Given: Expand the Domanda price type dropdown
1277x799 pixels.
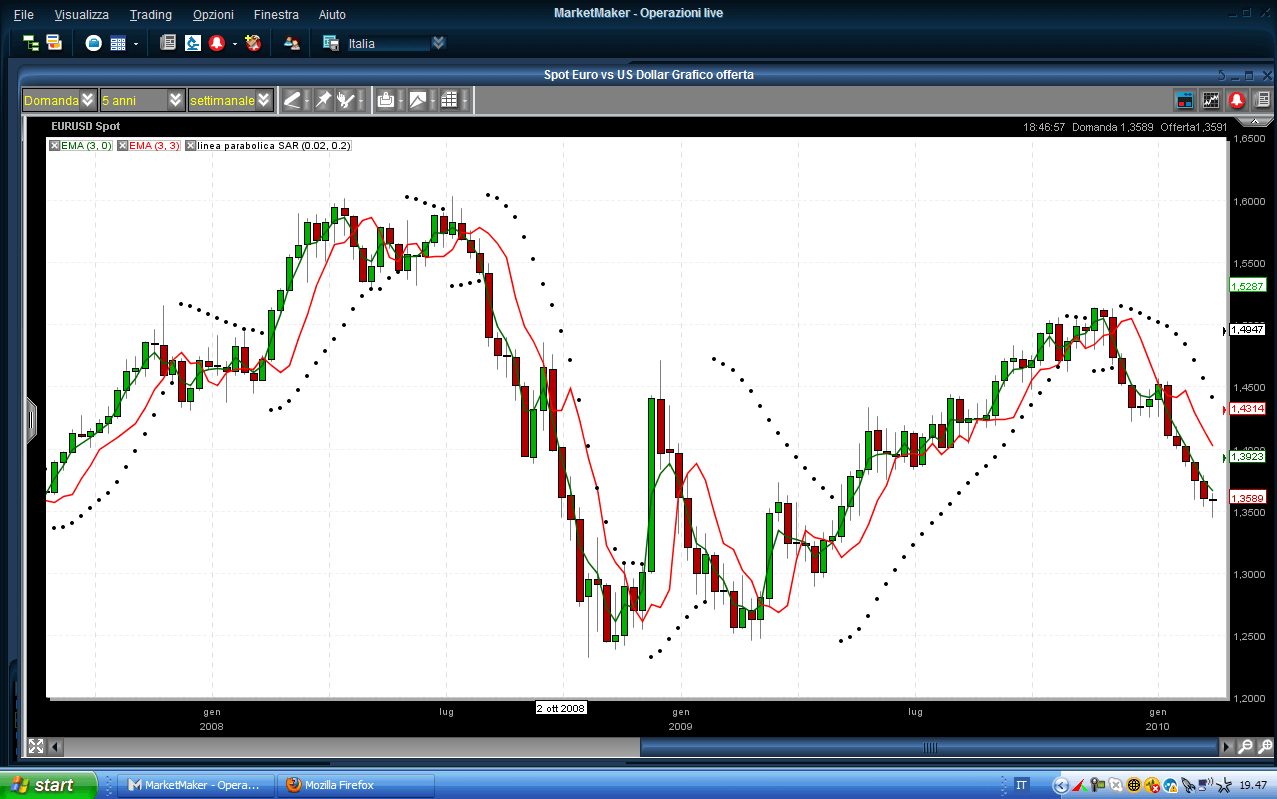Looking at the screenshot, I should [88, 100].
